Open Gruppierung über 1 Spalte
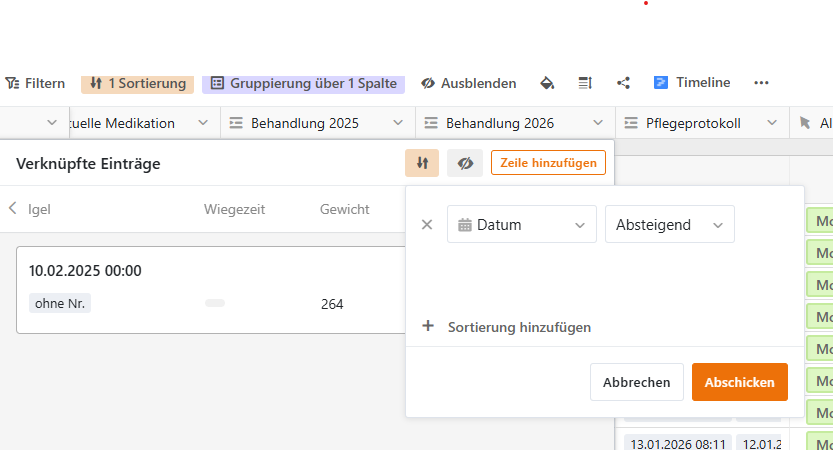The width and height of the screenshot is (833, 450). coord(303,83)
